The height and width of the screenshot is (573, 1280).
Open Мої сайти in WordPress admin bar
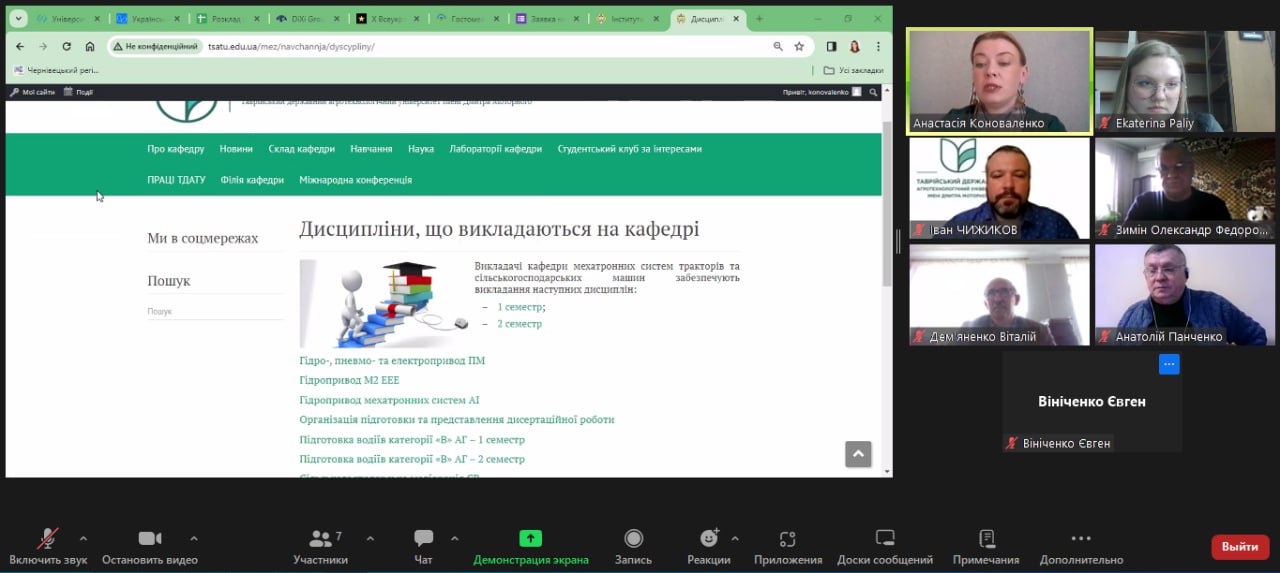[32, 92]
